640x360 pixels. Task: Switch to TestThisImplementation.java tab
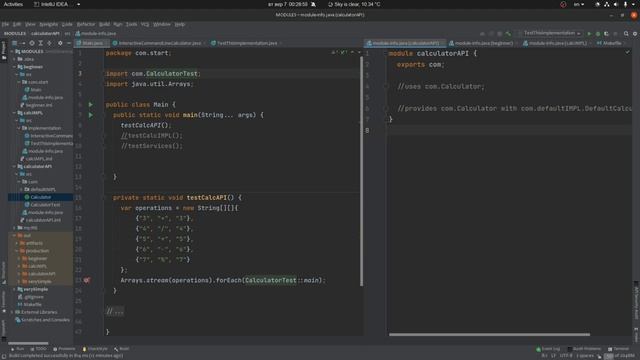tap(246, 43)
